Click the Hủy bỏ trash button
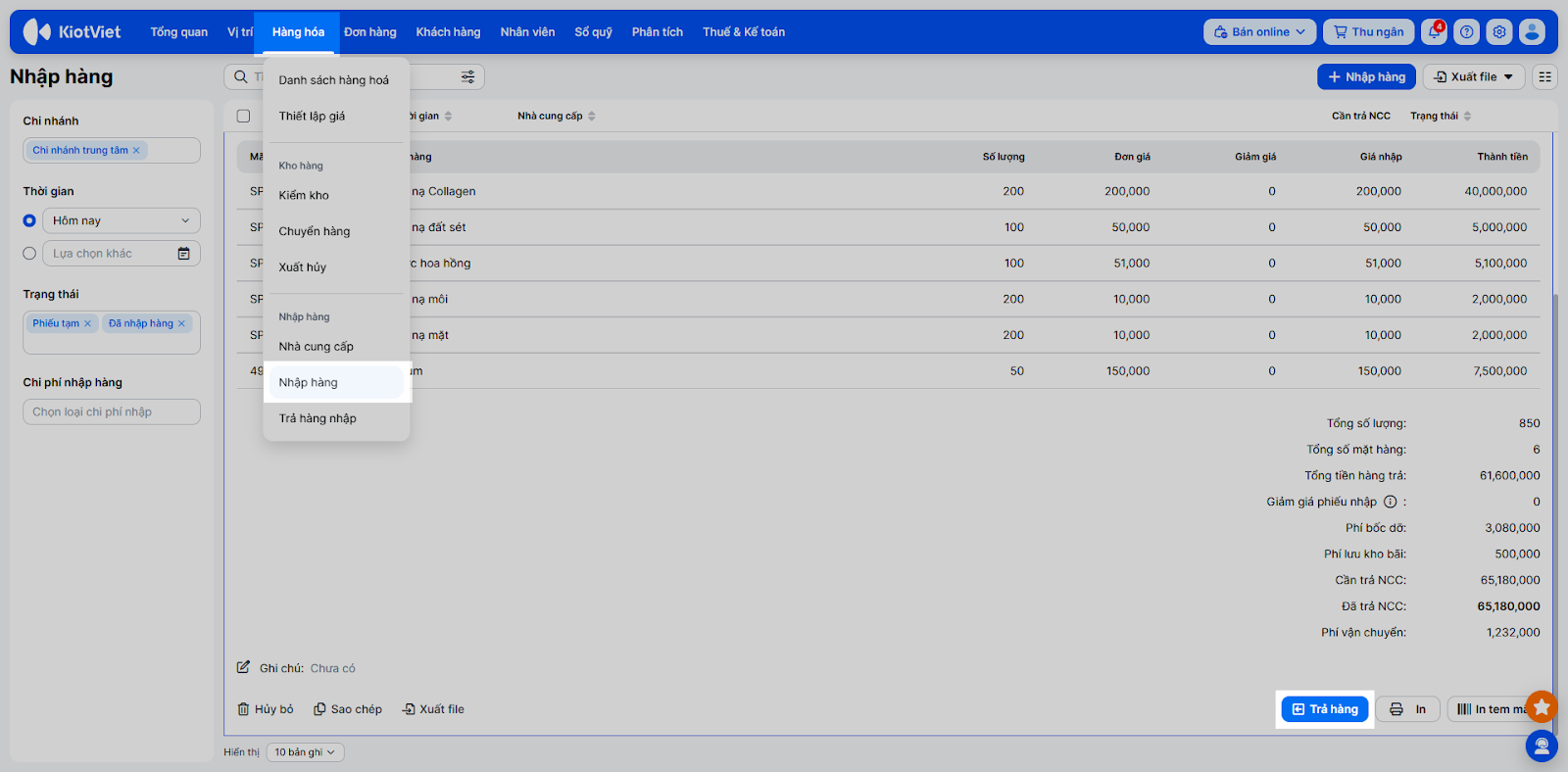The image size is (1568, 772). click(266, 709)
